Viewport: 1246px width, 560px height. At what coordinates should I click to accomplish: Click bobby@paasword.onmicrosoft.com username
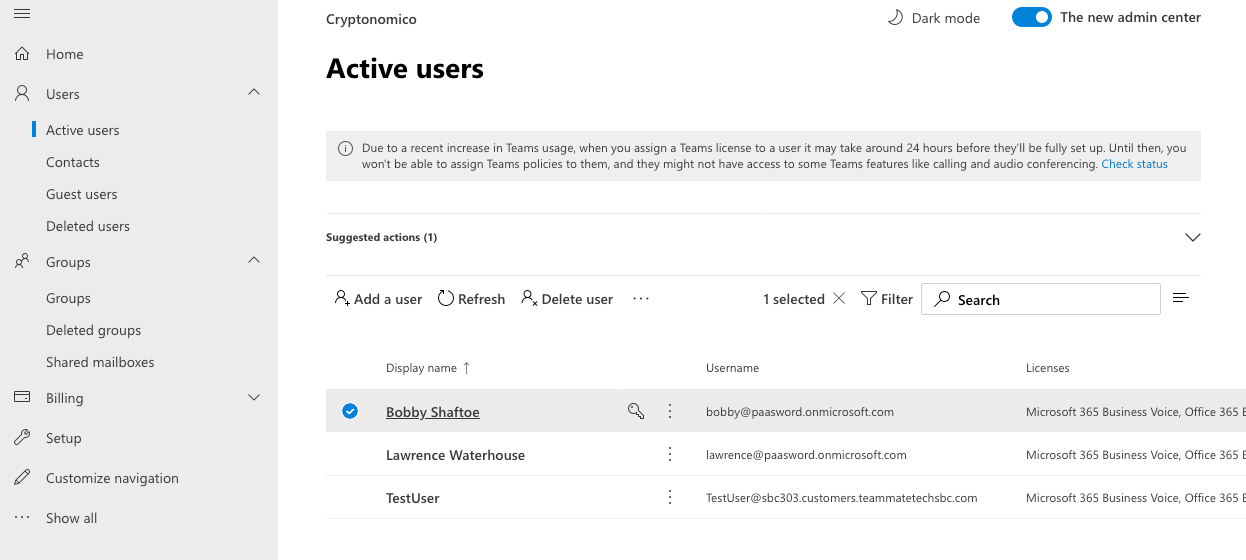point(800,411)
